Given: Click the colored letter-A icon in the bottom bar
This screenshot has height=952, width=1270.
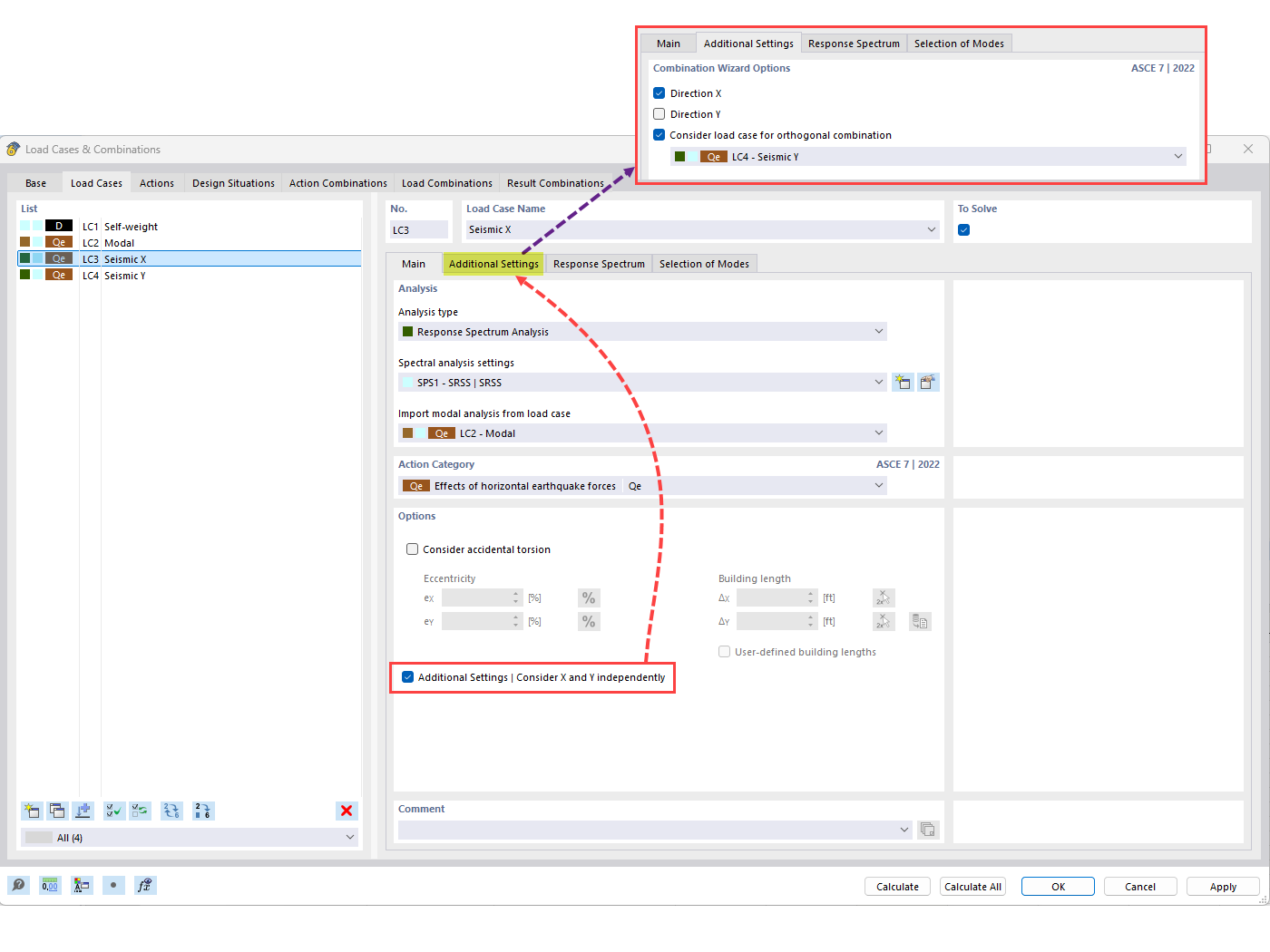Looking at the screenshot, I should (82, 885).
